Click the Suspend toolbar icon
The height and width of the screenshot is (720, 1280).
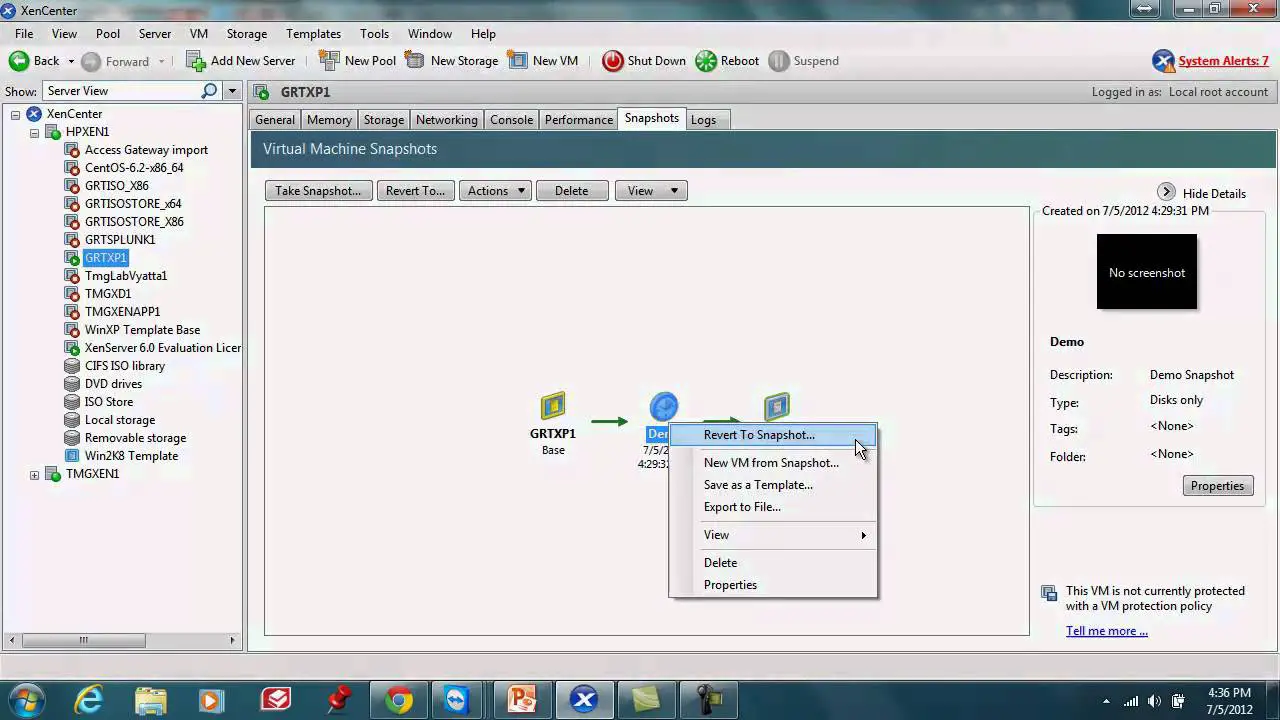click(x=779, y=61)
